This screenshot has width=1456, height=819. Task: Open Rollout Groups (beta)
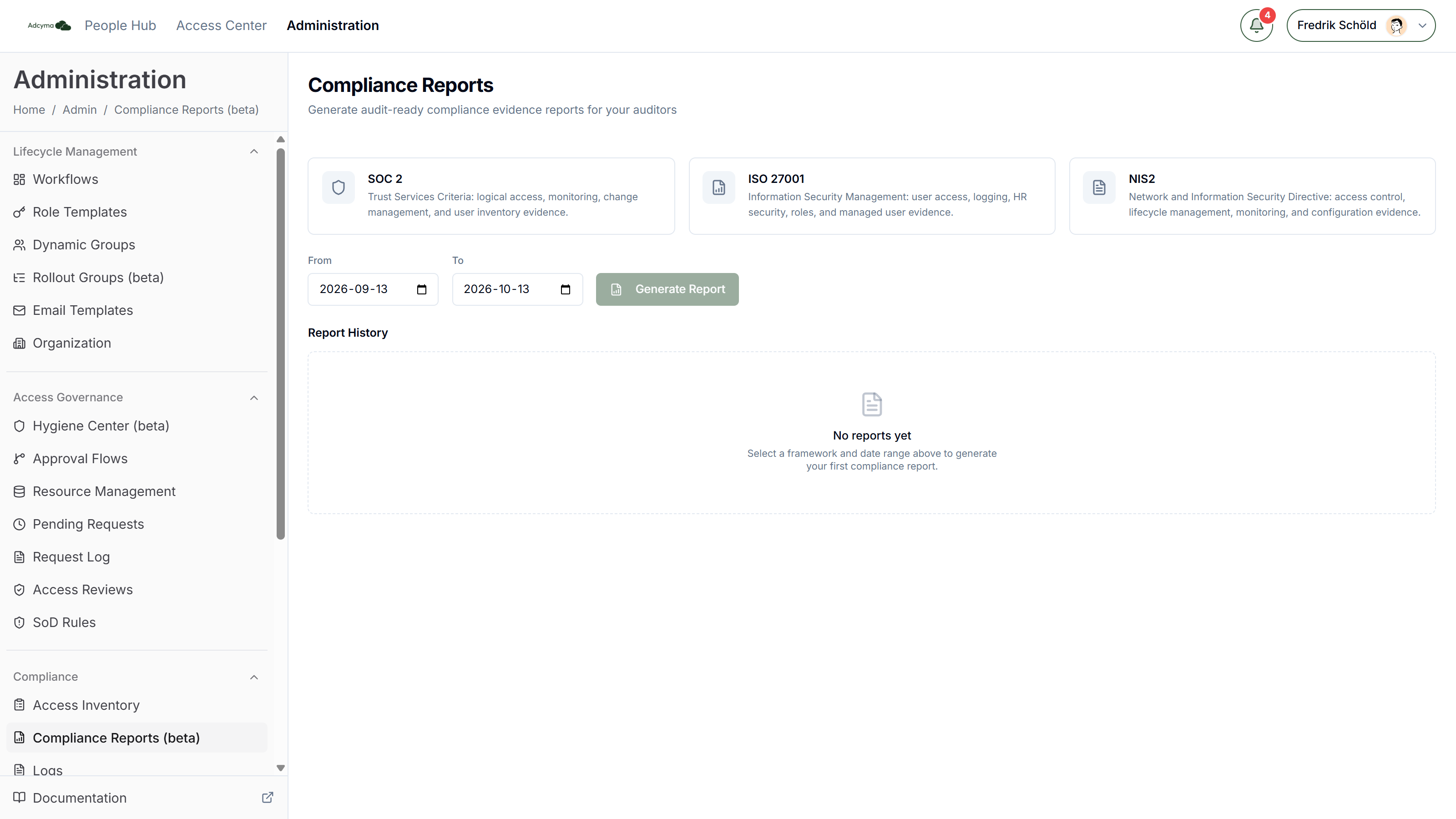[137, 278]
